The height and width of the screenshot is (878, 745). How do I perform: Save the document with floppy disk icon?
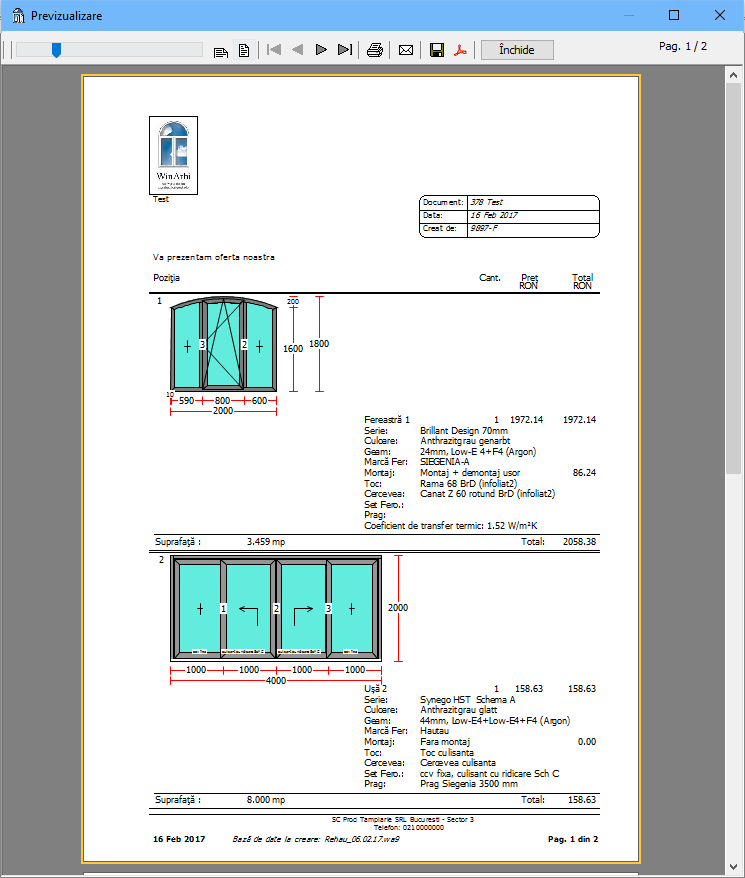(x=437, y=50)
